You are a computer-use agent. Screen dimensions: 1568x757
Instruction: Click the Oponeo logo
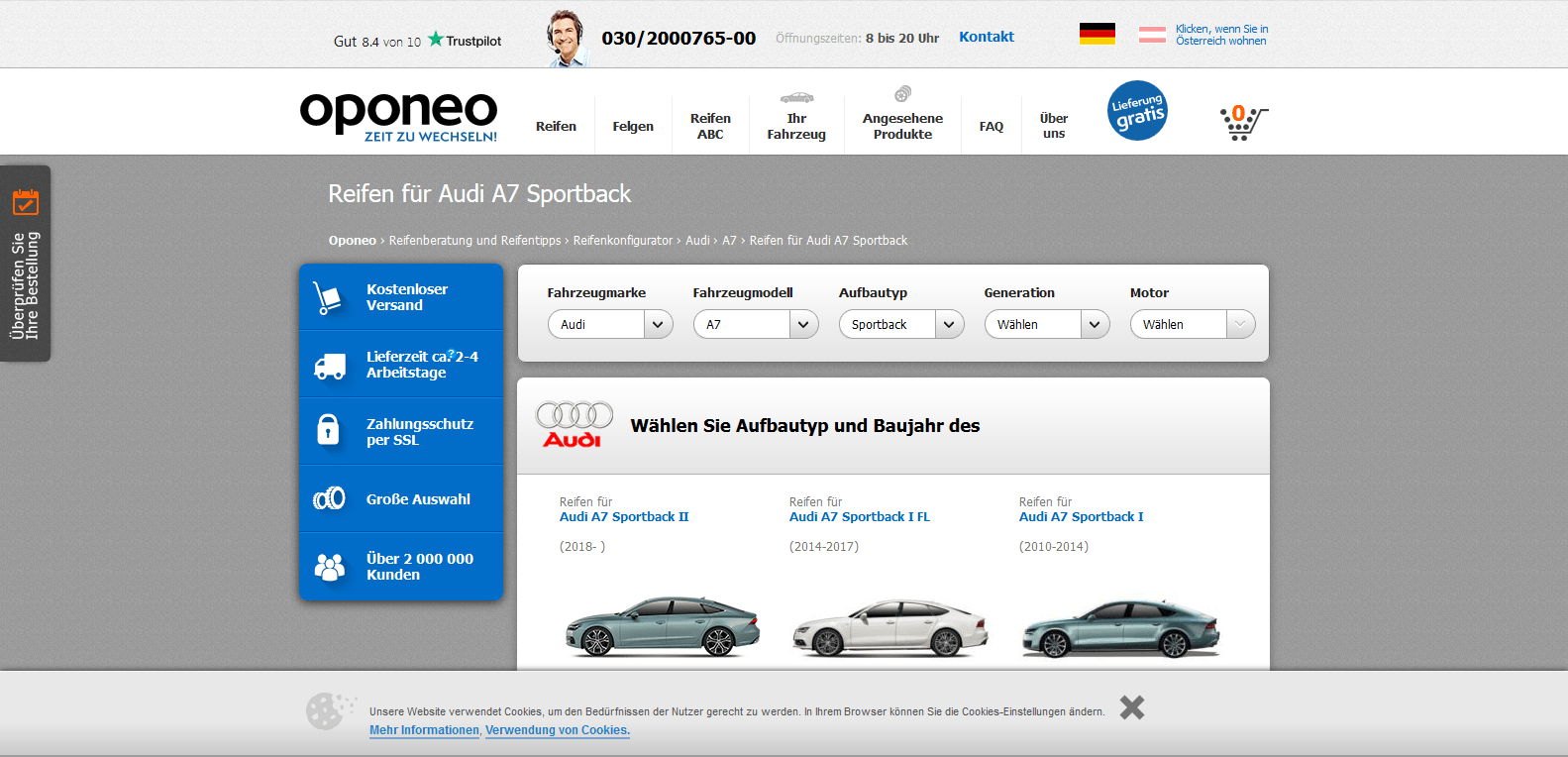coord(398,116)
